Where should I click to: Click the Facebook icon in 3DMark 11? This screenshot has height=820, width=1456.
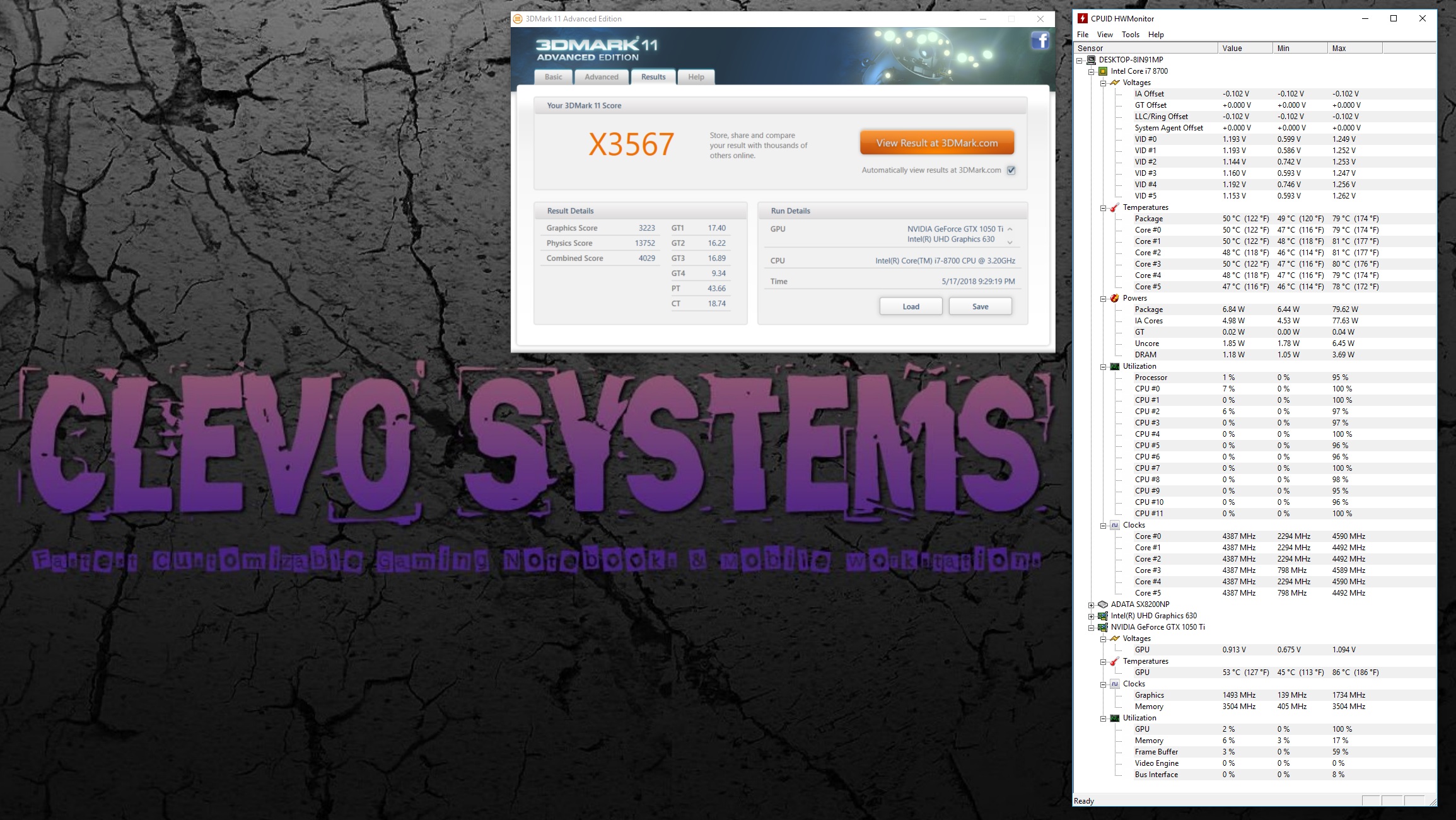tap(1040, 41)
